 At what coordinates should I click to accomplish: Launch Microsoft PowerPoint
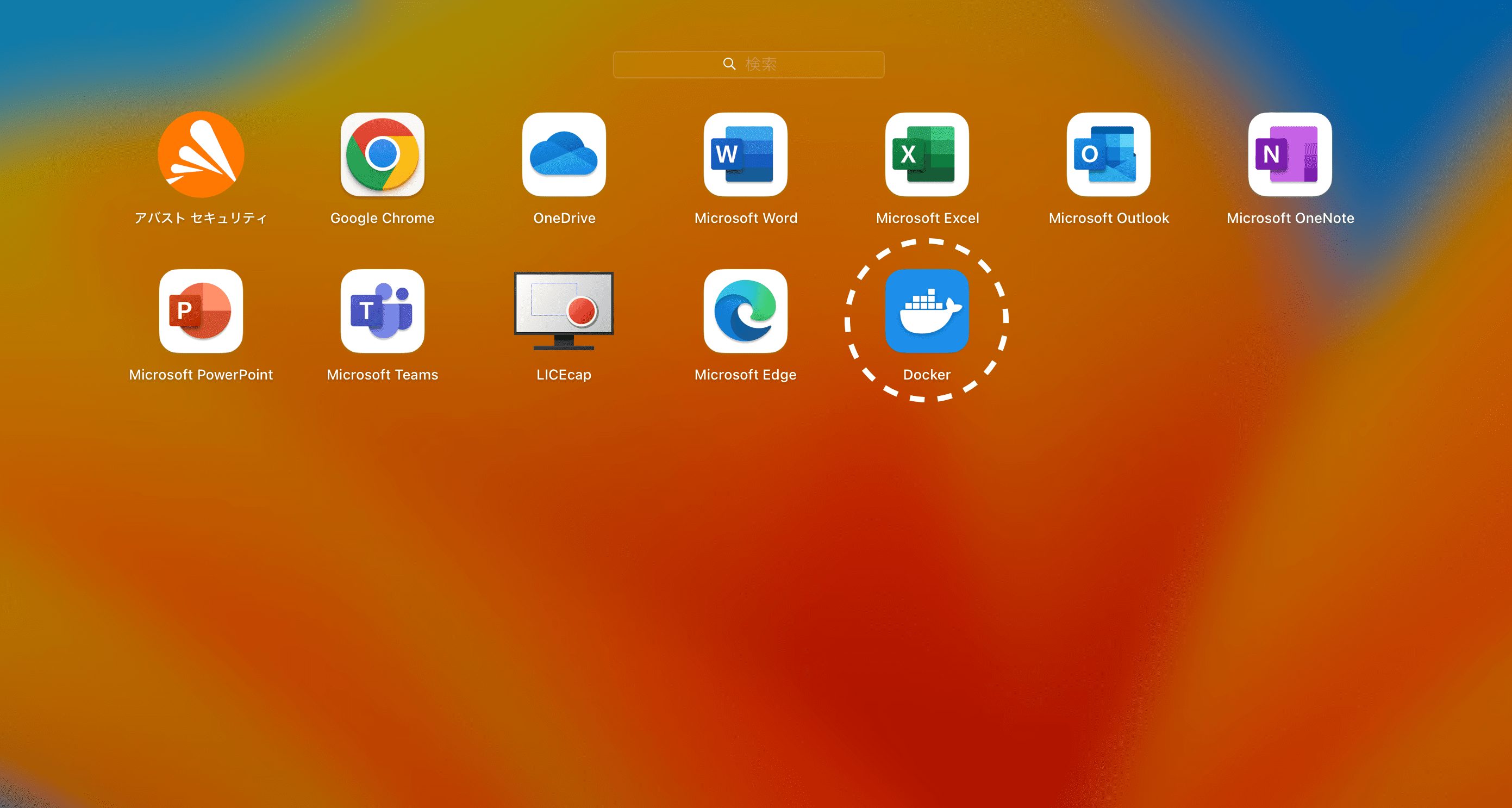click(201, 311)
